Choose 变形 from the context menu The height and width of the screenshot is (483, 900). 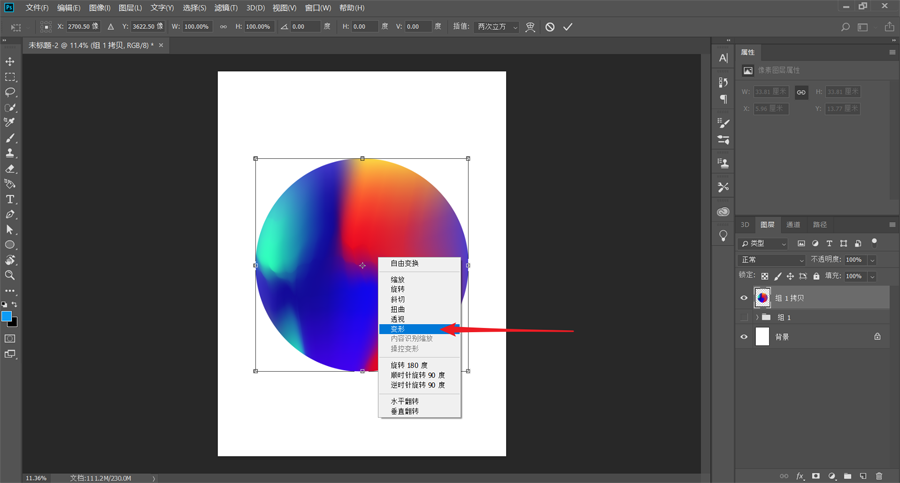coord(398,329)
